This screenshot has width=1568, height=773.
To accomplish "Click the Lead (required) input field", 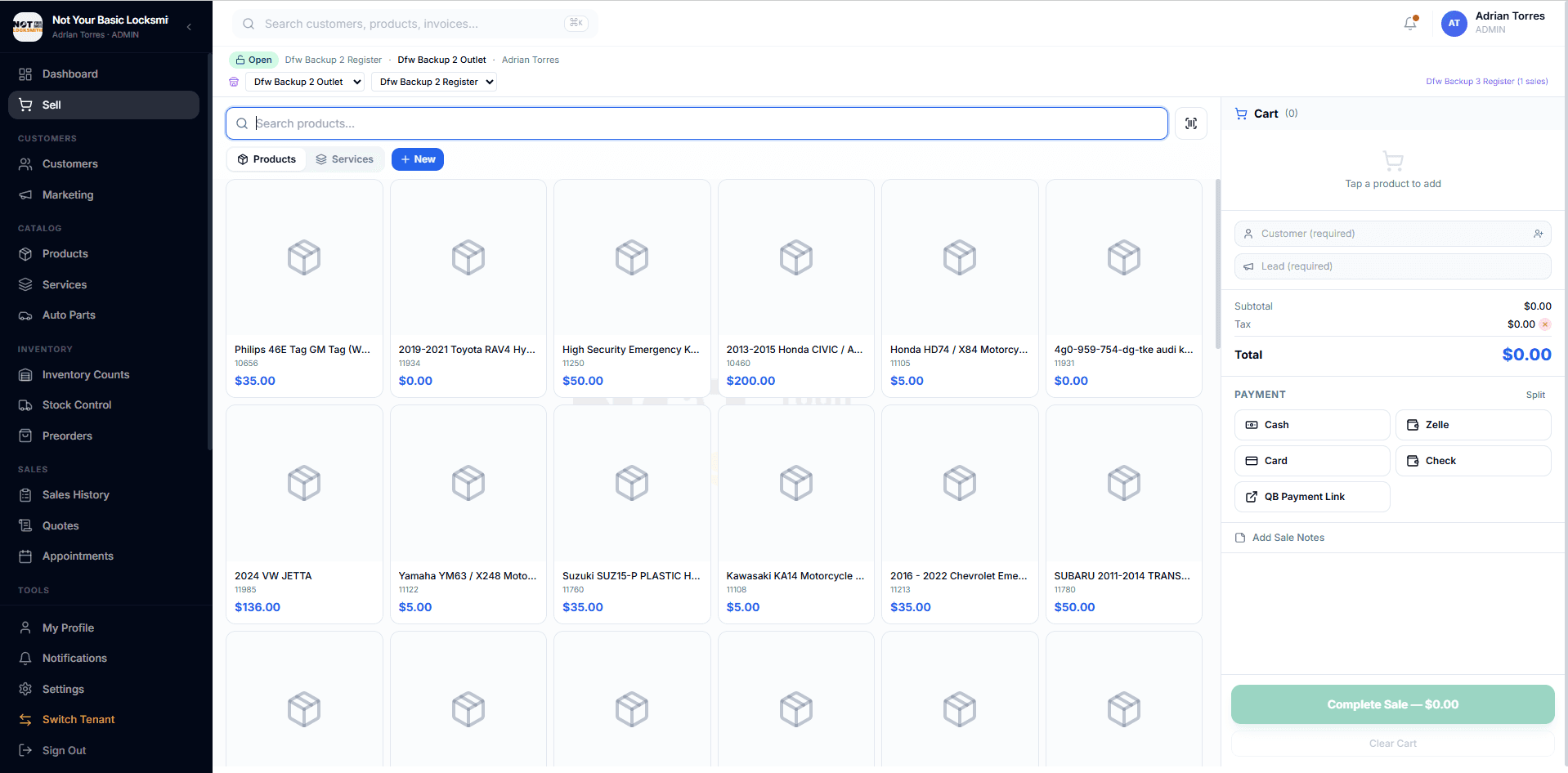I will (x=1391, y=266).
